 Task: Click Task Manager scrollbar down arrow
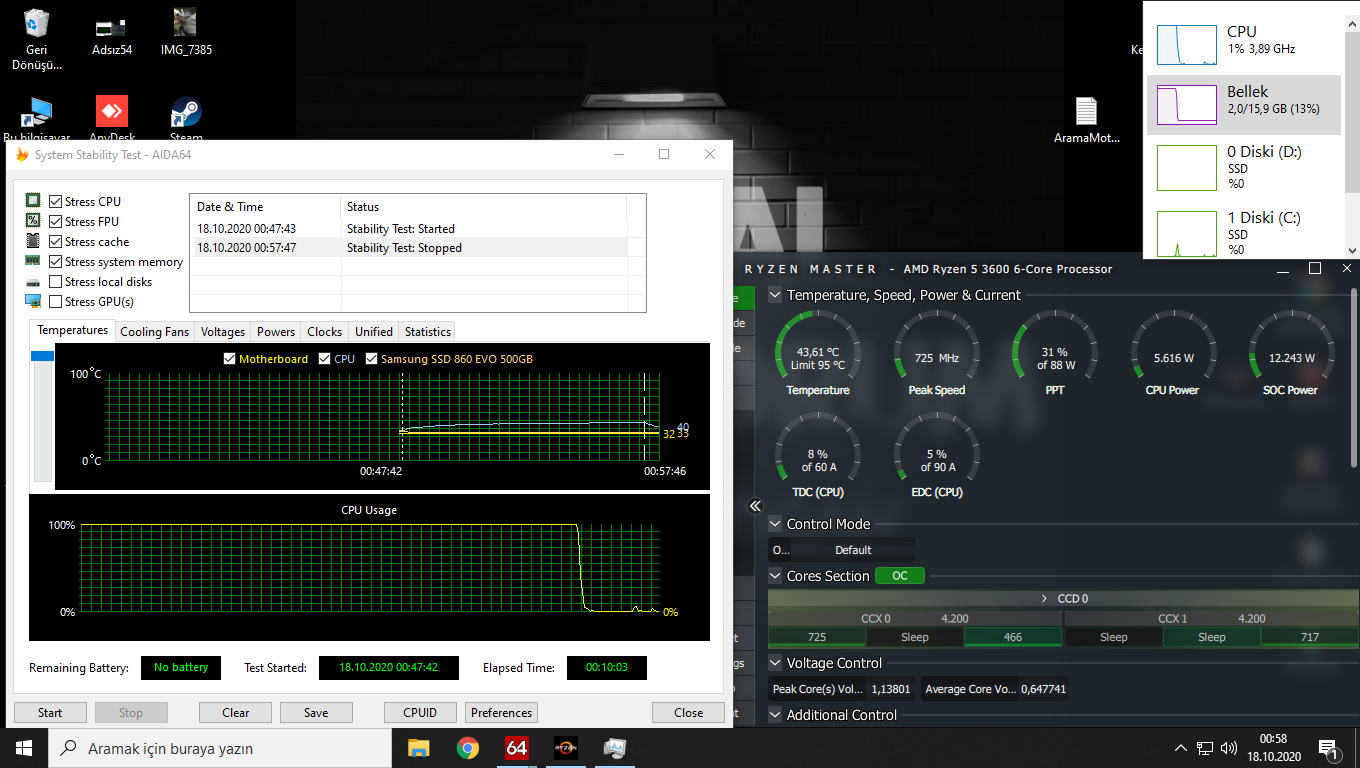(x=1352, y=251)
